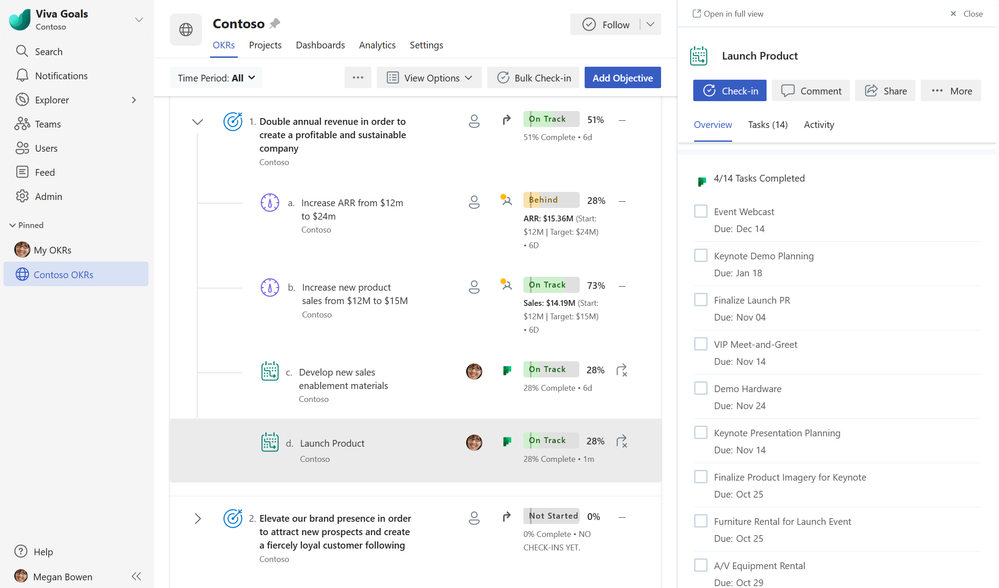Screen dimensions: 999x588
Task: Open the Settings tab
Action: 426,45
